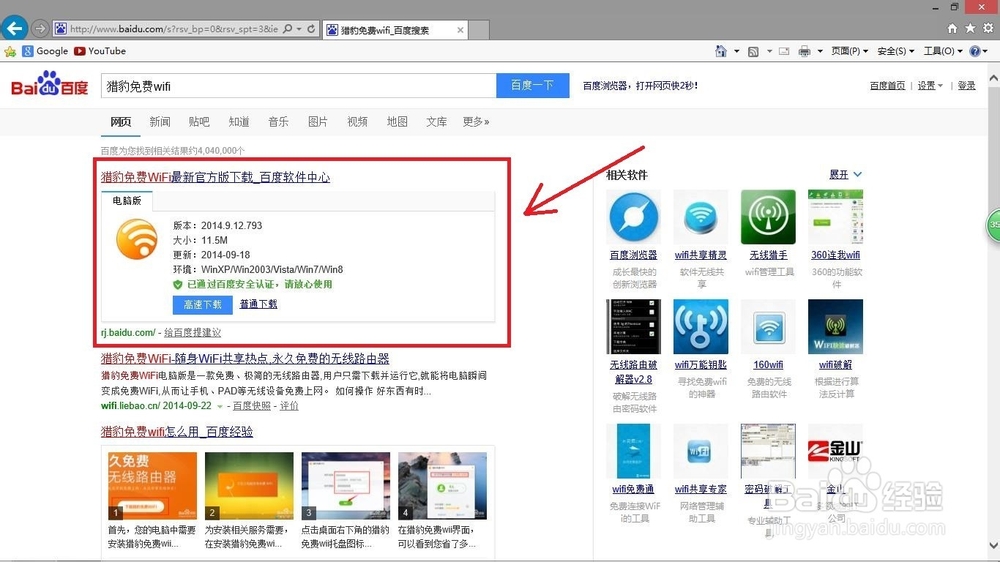1000x562 pixels.
Task: Open step 1 tutorial thumbnail
Action: (x=152, y=485)
